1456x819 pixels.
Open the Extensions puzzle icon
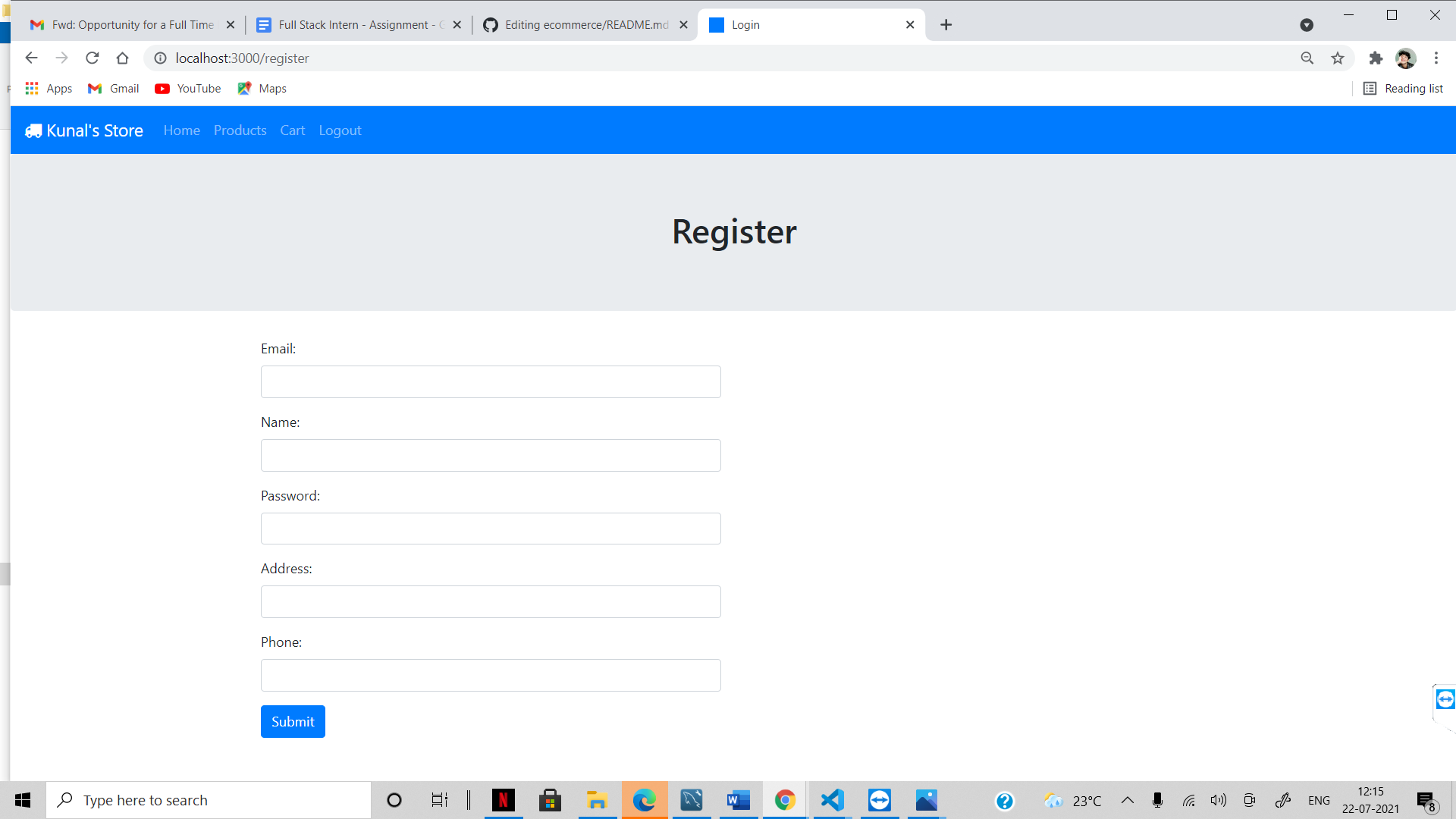pos(1376,58)
